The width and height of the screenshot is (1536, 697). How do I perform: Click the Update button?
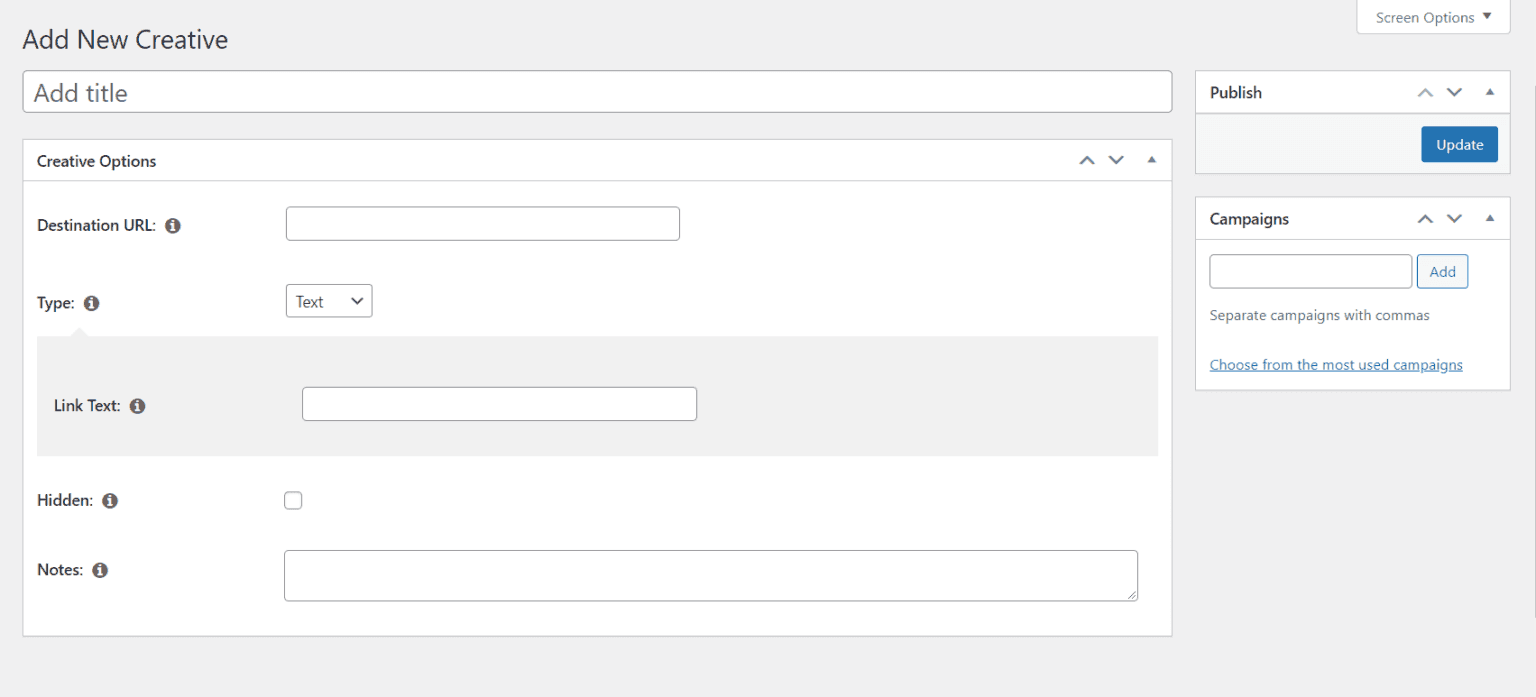point(1459,144)
